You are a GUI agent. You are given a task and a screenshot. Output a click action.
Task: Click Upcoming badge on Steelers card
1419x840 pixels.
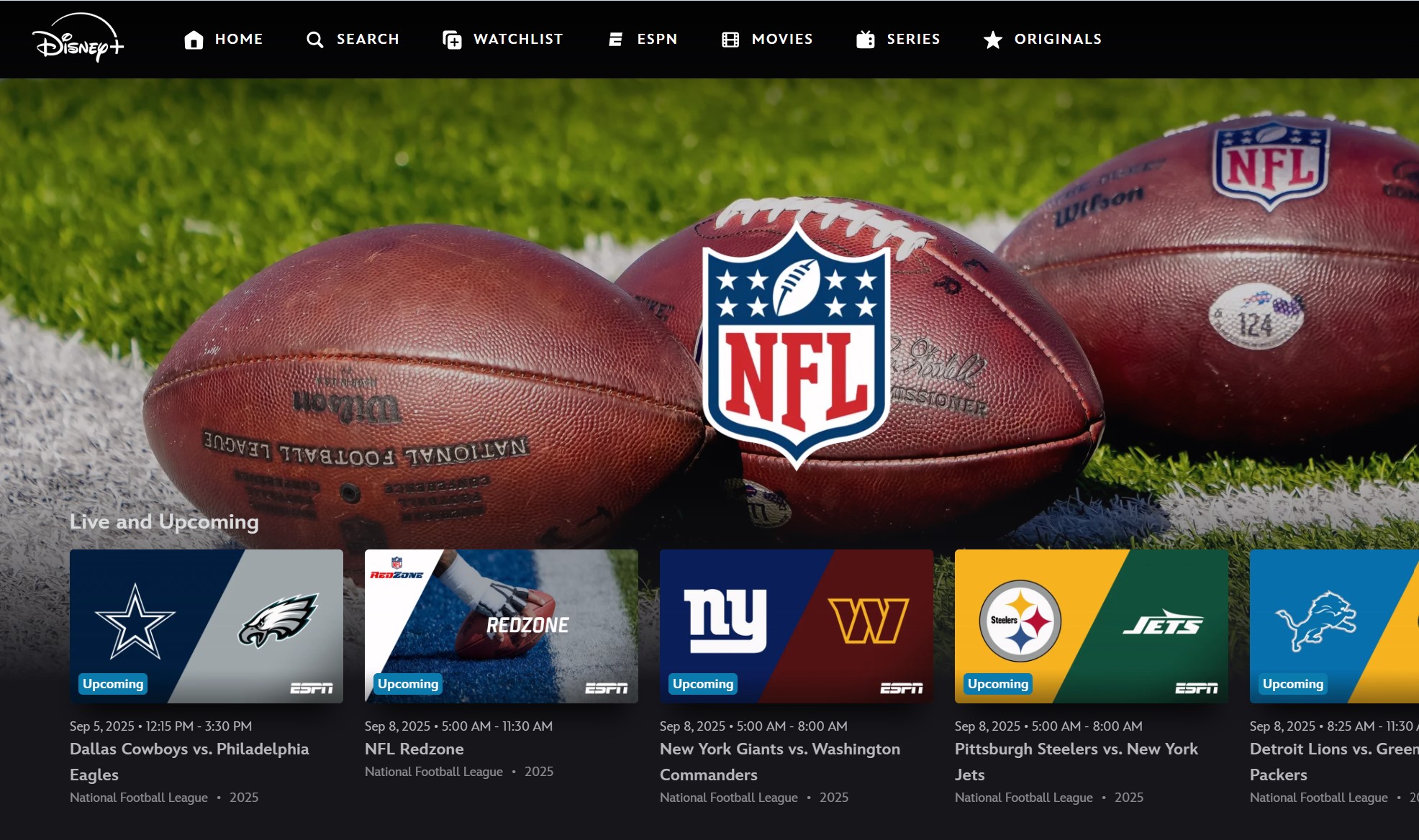click(x=998, y=684)
